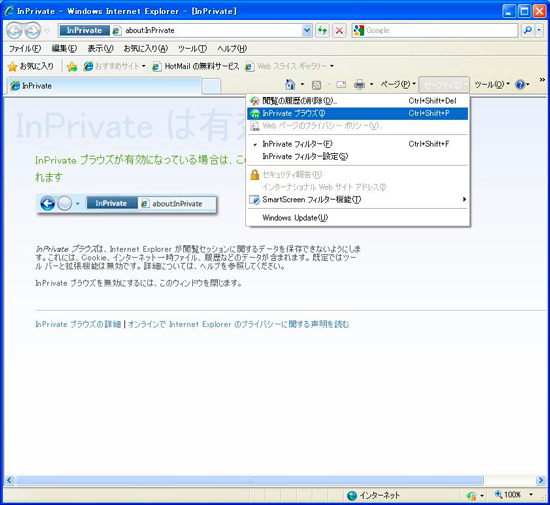
Task: Click the address bar illustration image
Action: [x=127, y=204]
